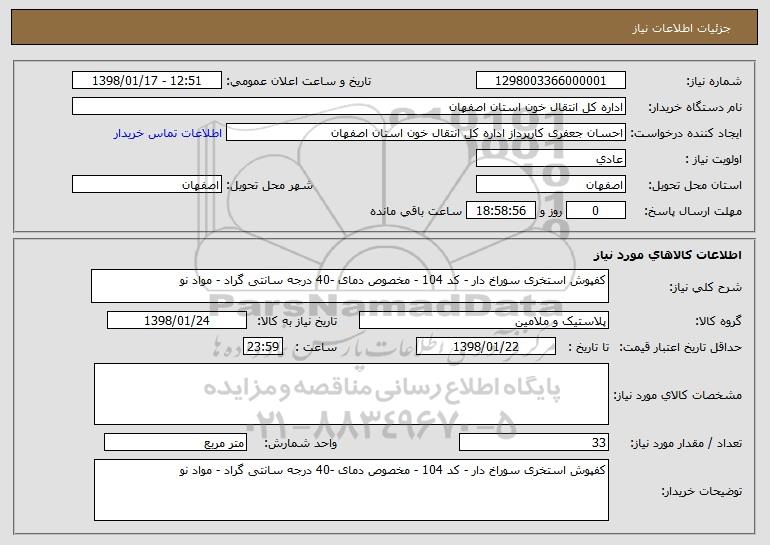This screenshot has height=545, width=770.
Task: Click the label استان محل تحویل
Action: coord(695,185)
